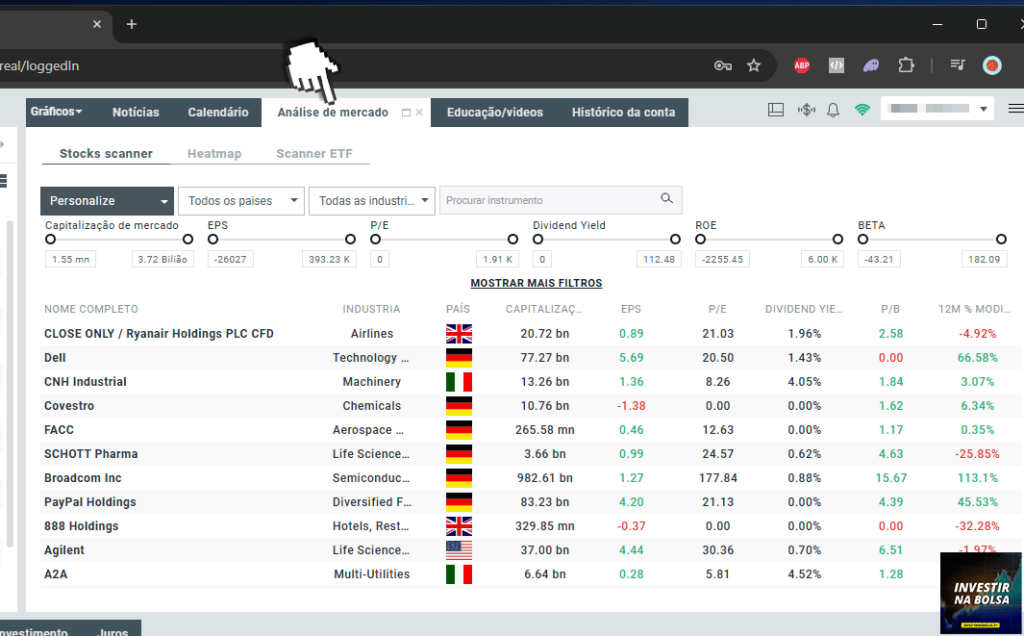
Task: Close the Análise de mercado tab
Action: (x=419, y=113)
